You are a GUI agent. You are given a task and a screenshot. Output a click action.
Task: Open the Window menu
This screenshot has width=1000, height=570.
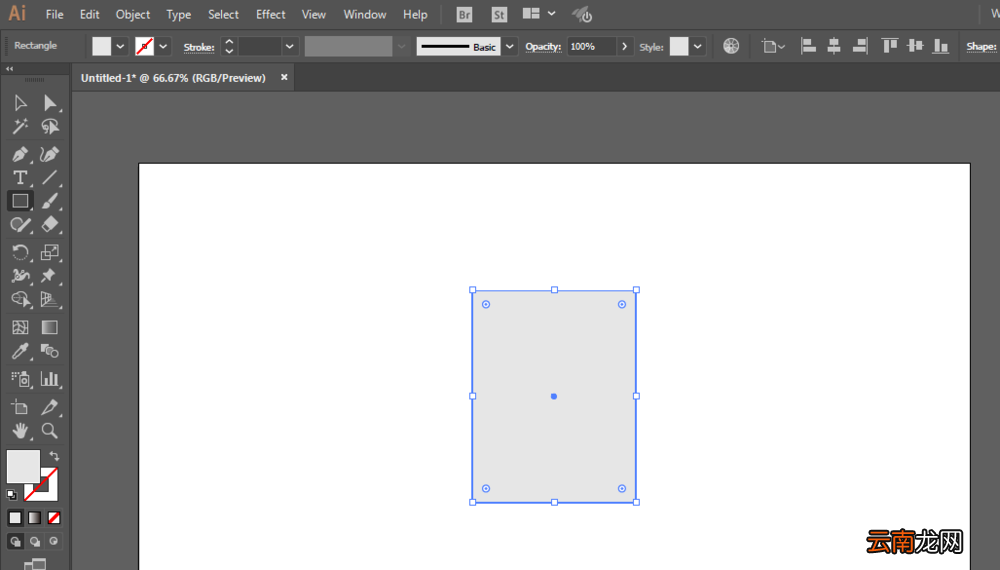pos(365,14)
